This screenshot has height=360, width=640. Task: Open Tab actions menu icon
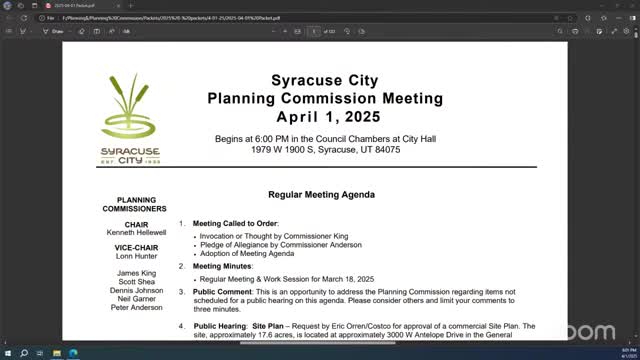pos(34,6)
